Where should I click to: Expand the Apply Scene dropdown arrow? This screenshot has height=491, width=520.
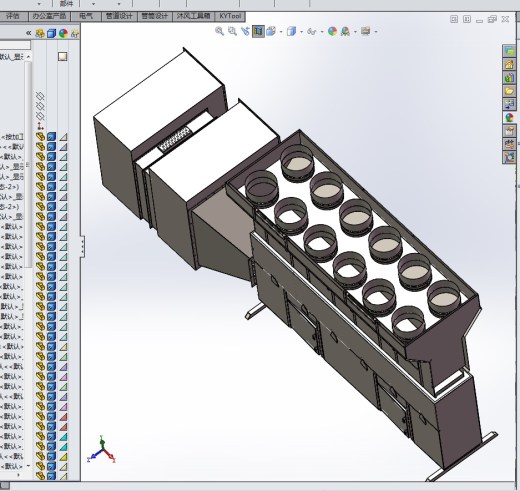click(355, 32)
